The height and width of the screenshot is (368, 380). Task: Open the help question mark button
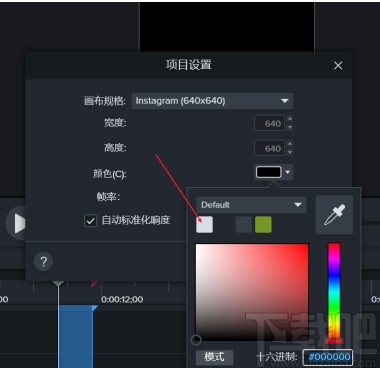pos(43,262)
